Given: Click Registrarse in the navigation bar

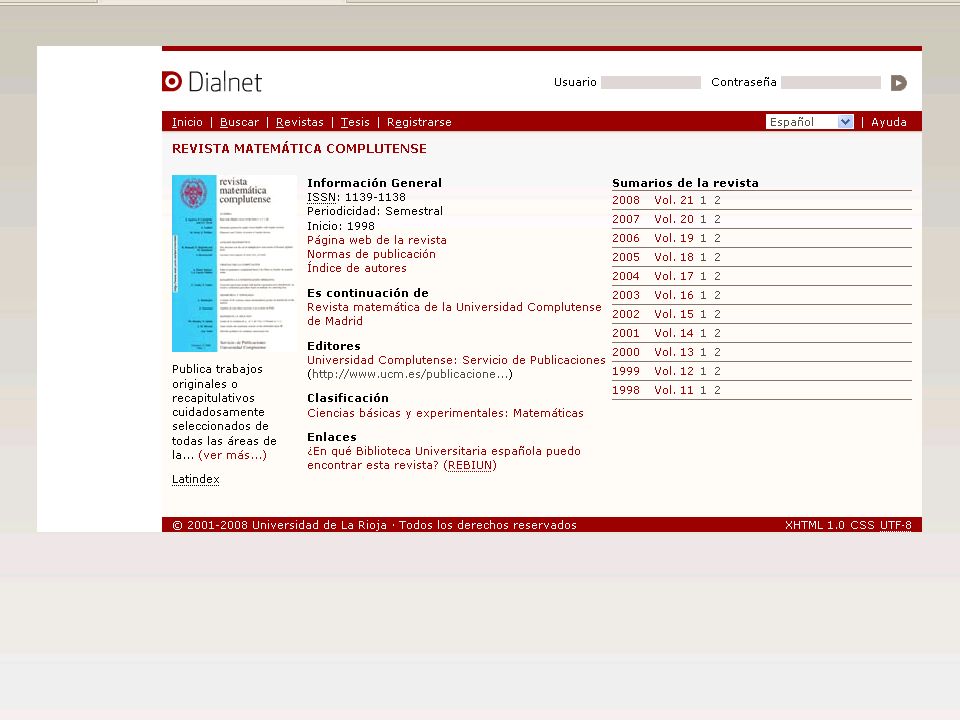Looking at the screenshot, I should (419, 122).
